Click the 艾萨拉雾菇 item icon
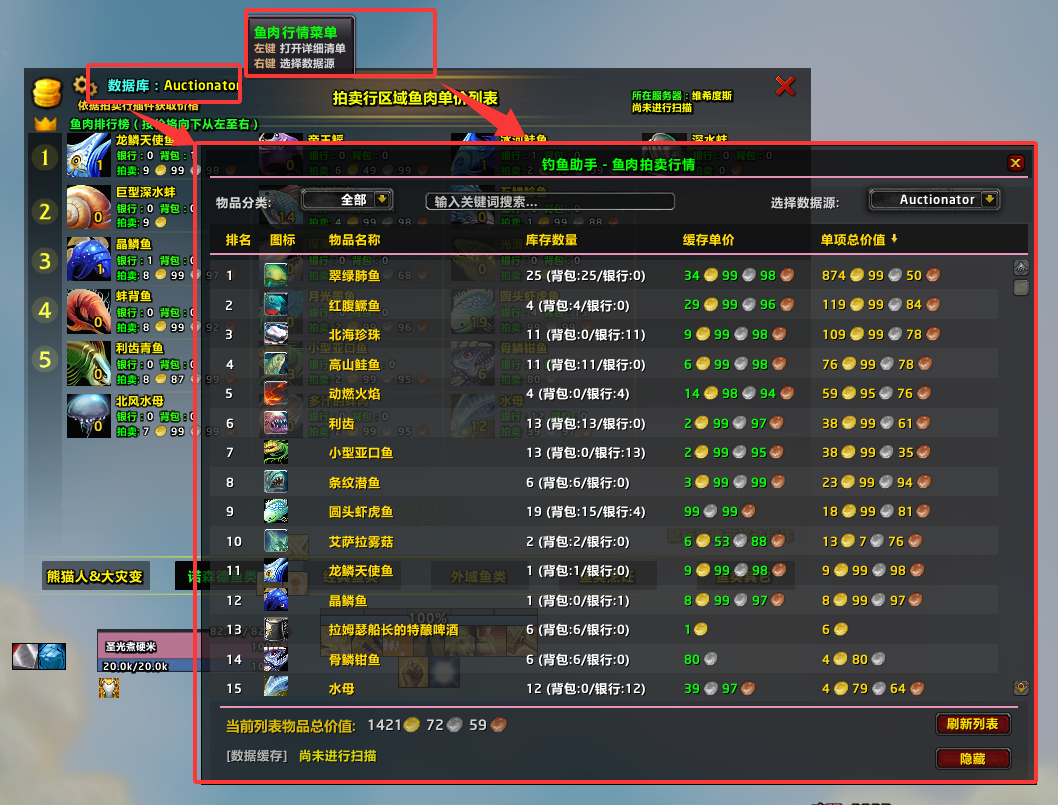The height and width of the screenshot is (805, 1058). coord(275,541)
